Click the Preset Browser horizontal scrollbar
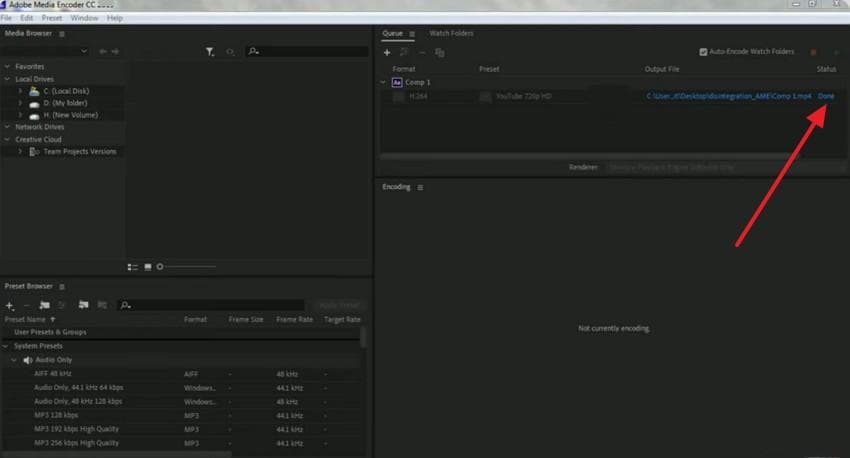 coord(117,454)
